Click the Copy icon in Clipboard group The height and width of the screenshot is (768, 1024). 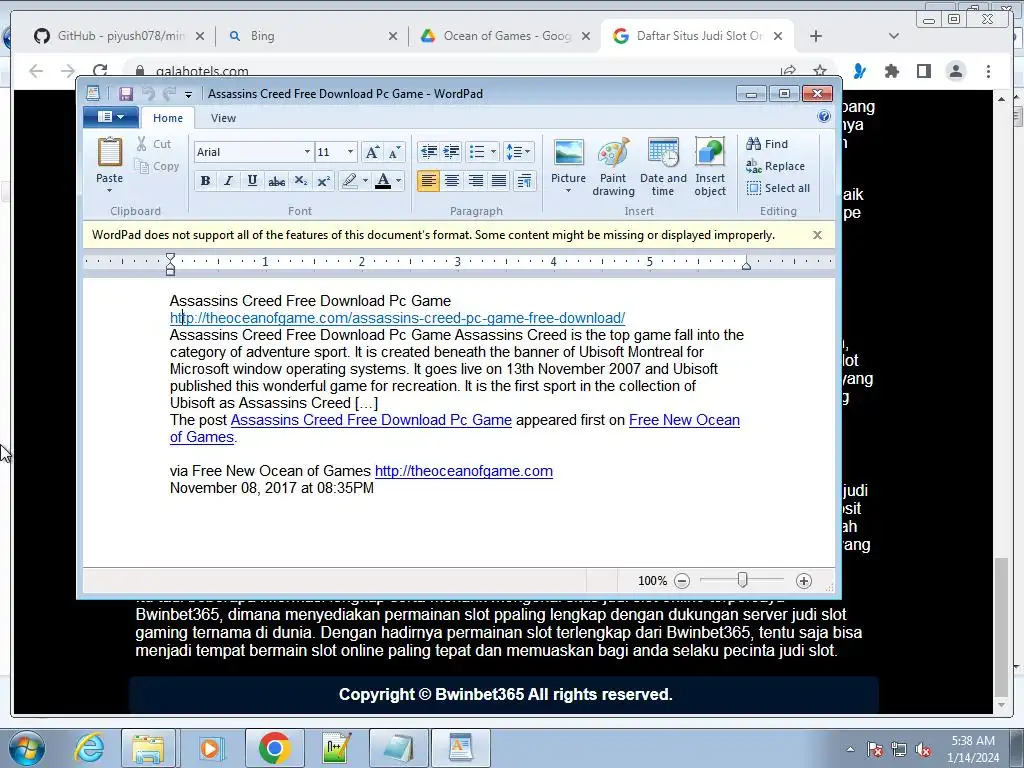(142, 166)
